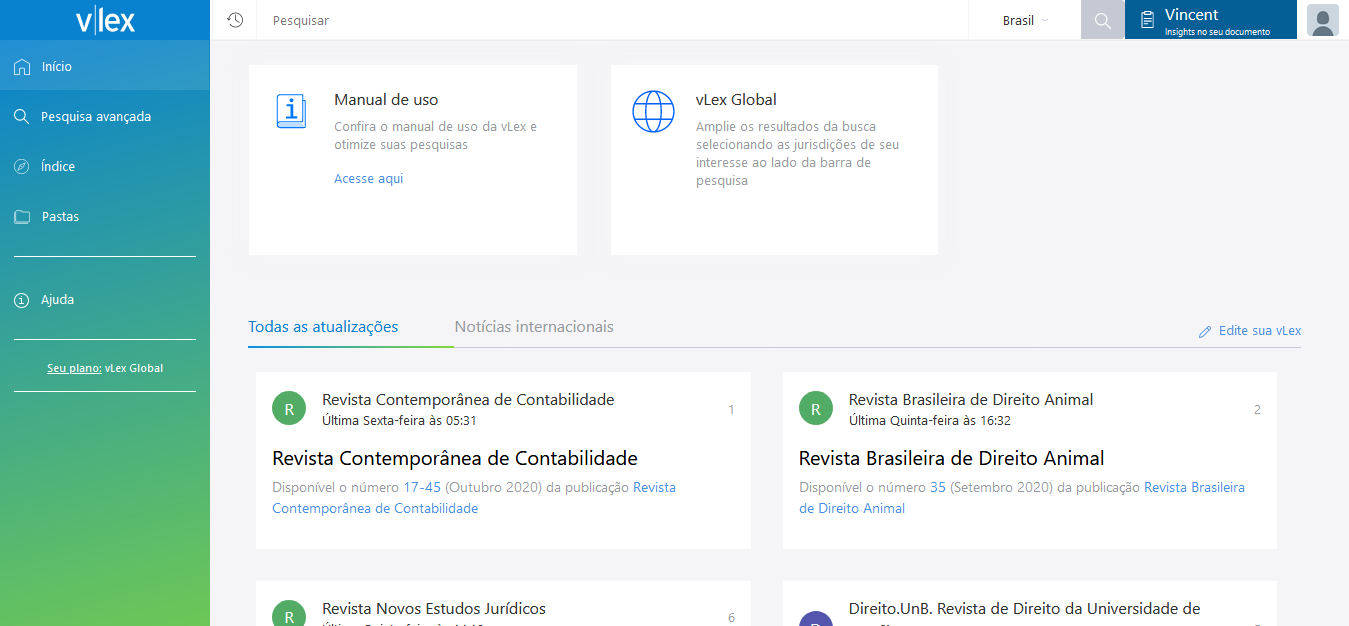Open Vincent insights button
This screenshot has width=1349, height=626.
1211,20
